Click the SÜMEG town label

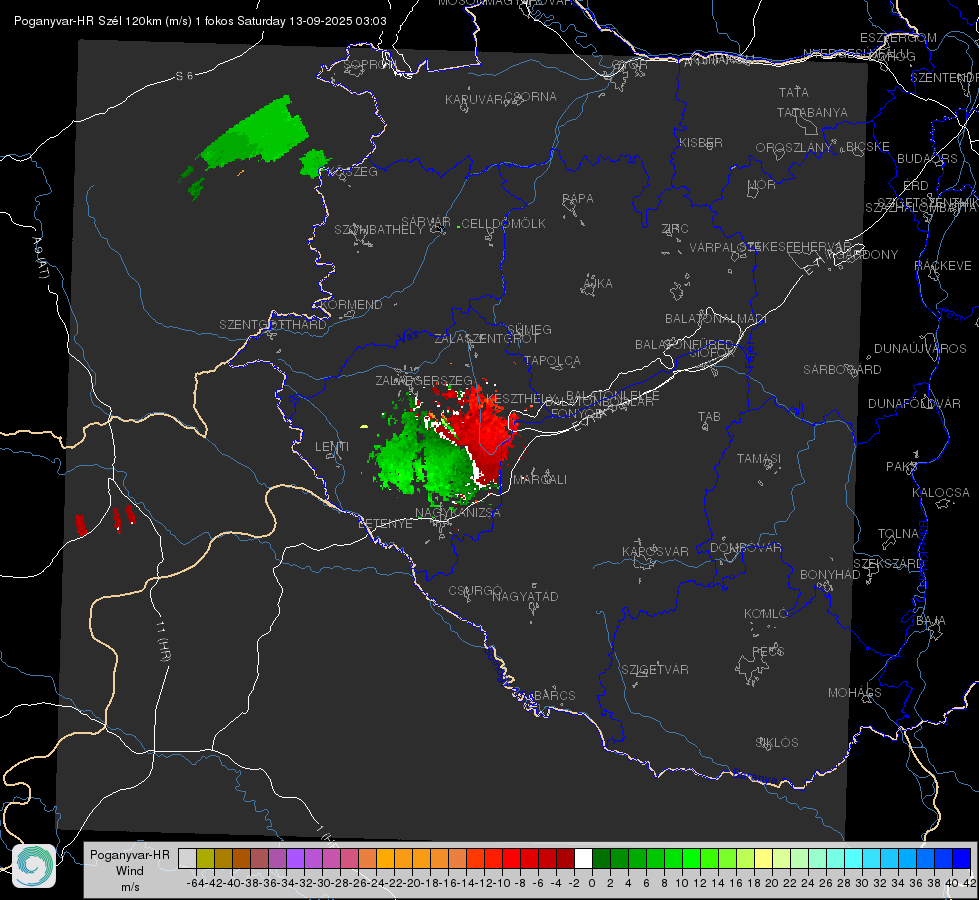pyautogui.click(x=529, y=329)
